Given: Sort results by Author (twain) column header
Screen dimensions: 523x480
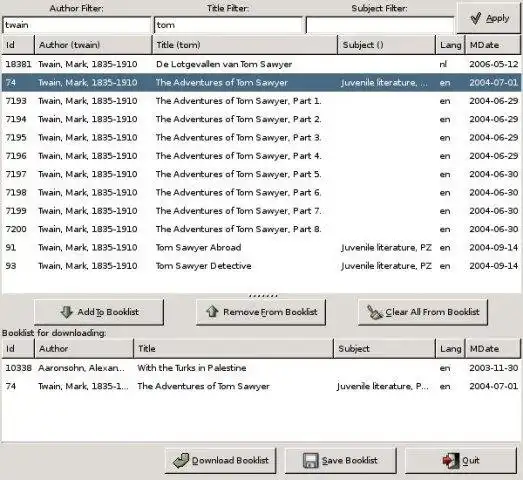Looking at the screenshot, I should click(x=93, y=45).
